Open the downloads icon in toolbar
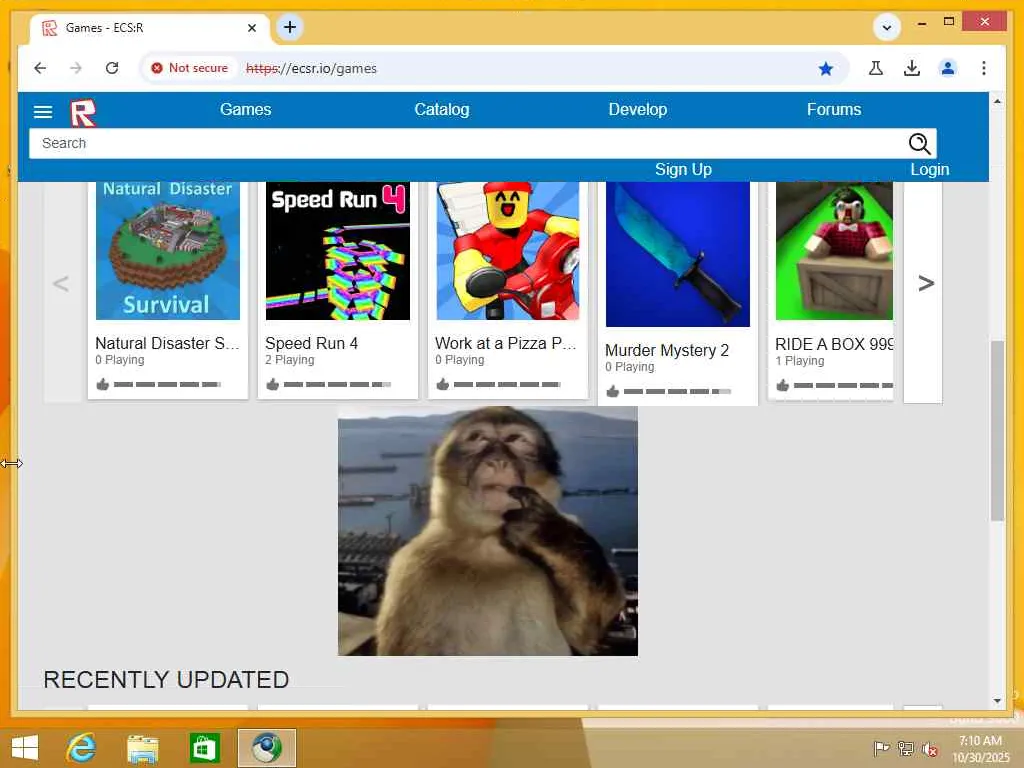 click(x=912, y=68)
